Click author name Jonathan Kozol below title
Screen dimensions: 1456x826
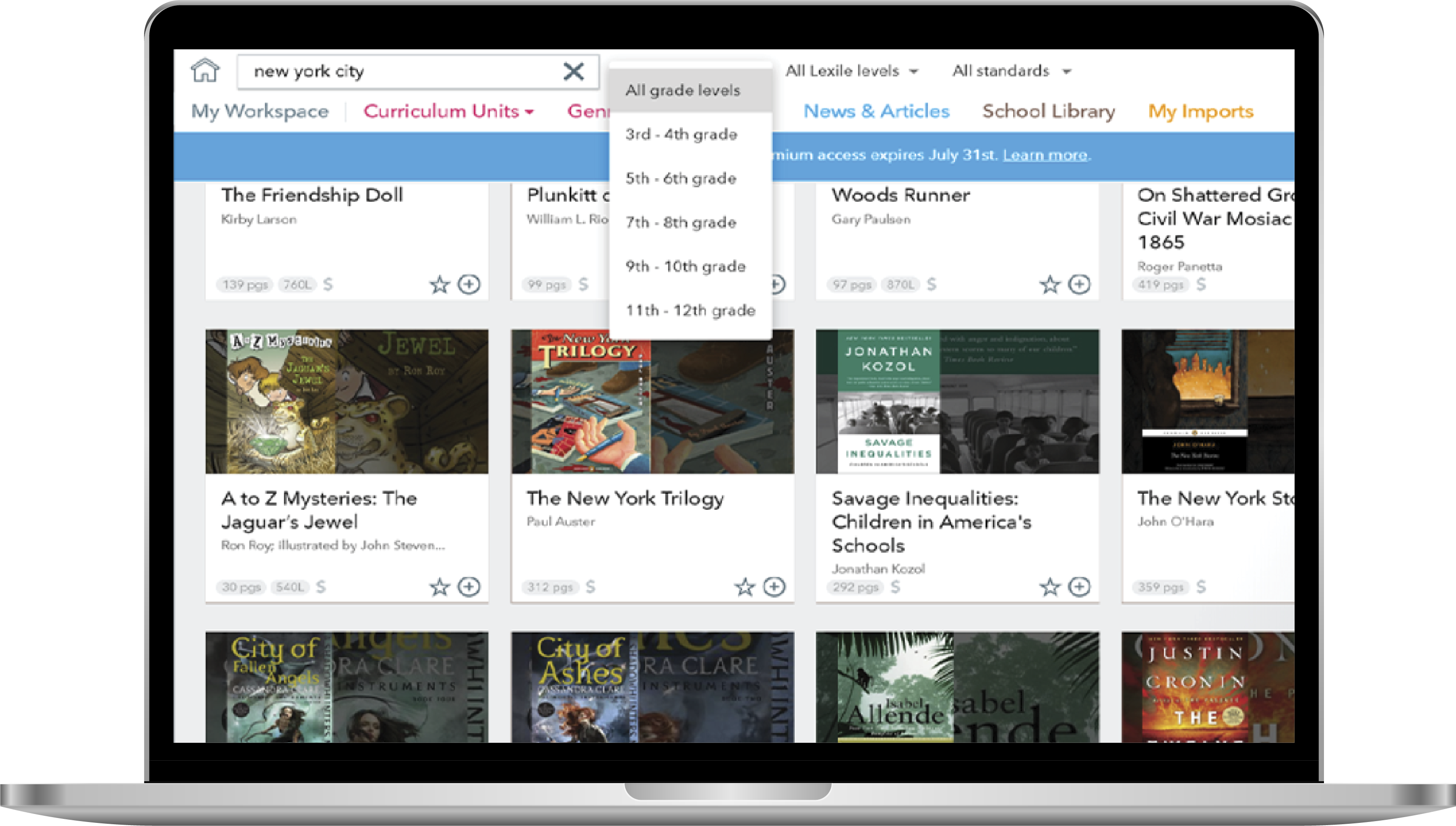tap(878, 568)
